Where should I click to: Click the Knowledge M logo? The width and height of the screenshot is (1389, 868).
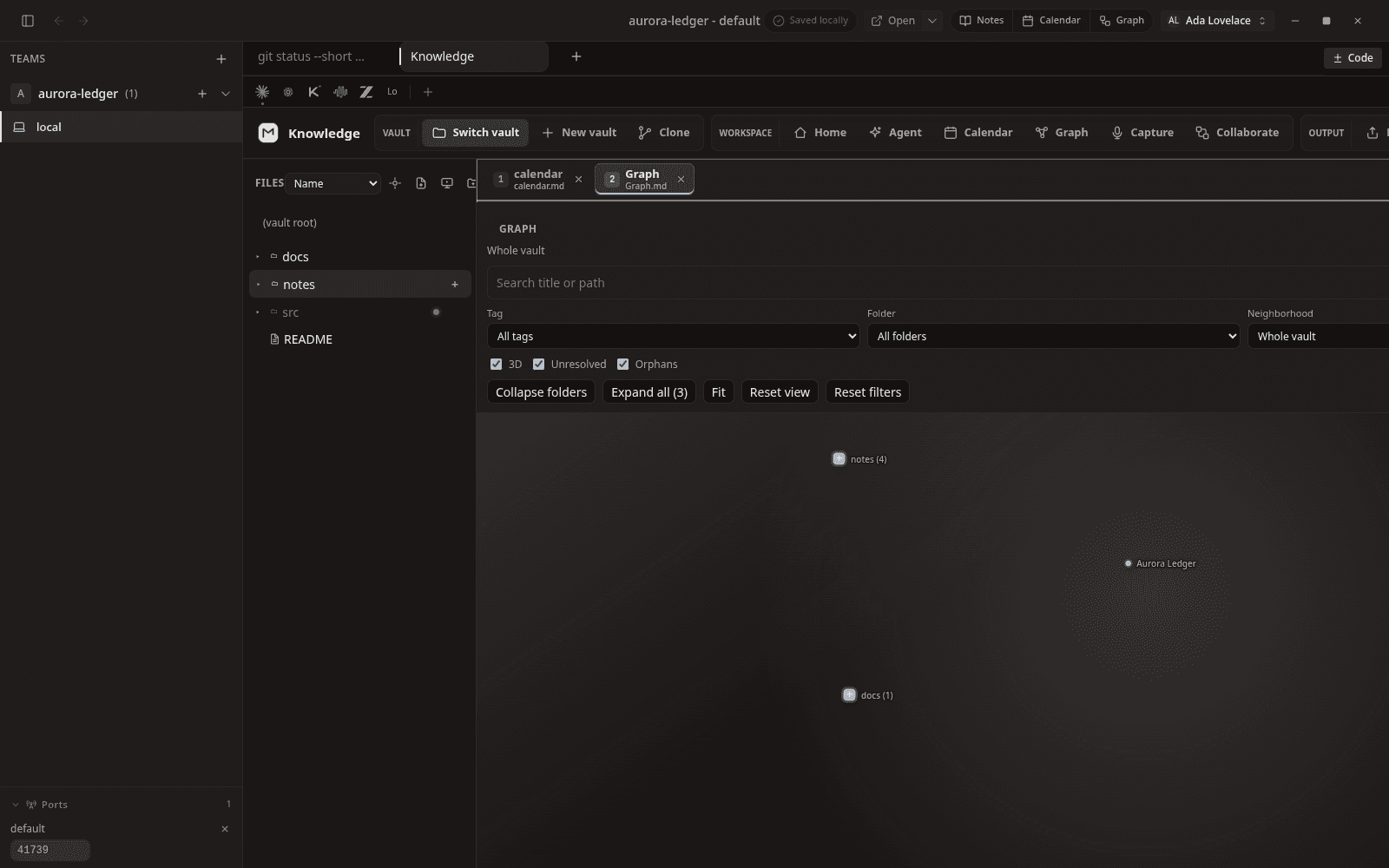pos(268,133)
